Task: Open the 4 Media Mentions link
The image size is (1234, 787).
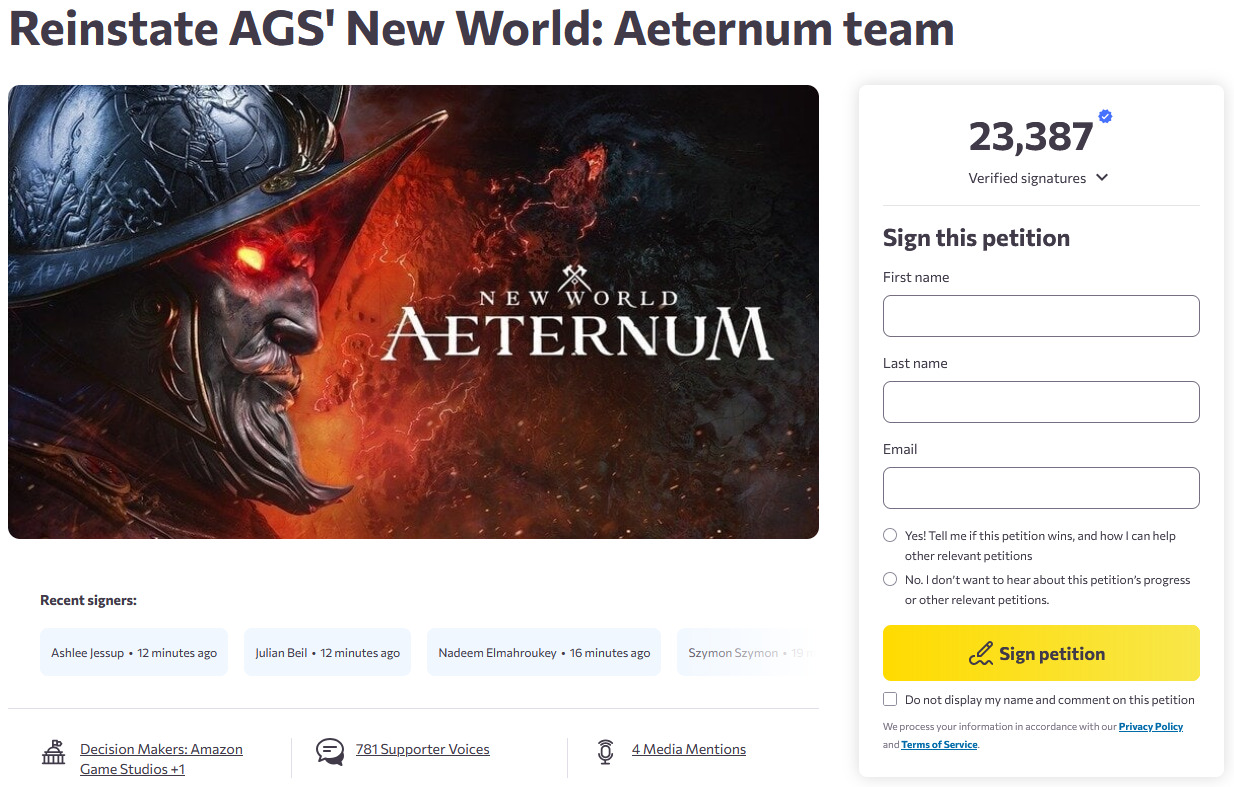Action: pyautogui.click(x=688, y=749)
